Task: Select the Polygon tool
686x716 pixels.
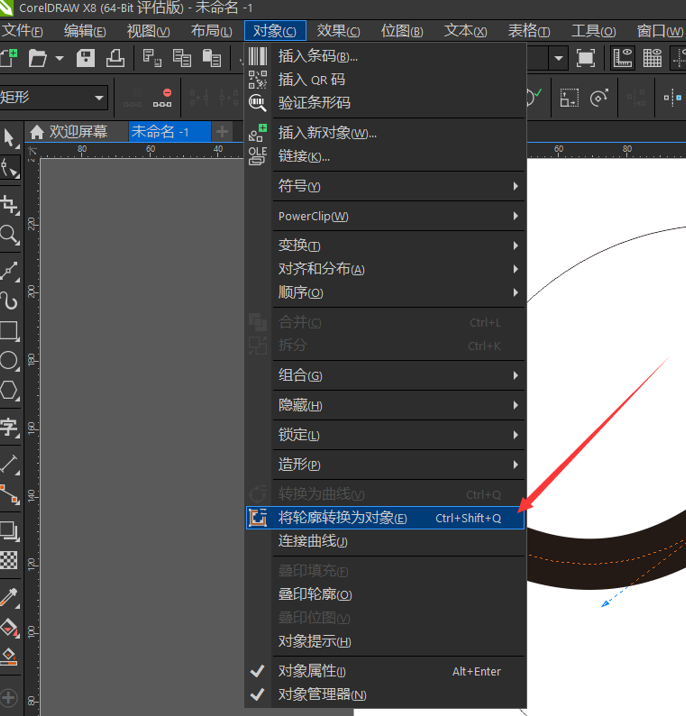Action: point(9,390)
